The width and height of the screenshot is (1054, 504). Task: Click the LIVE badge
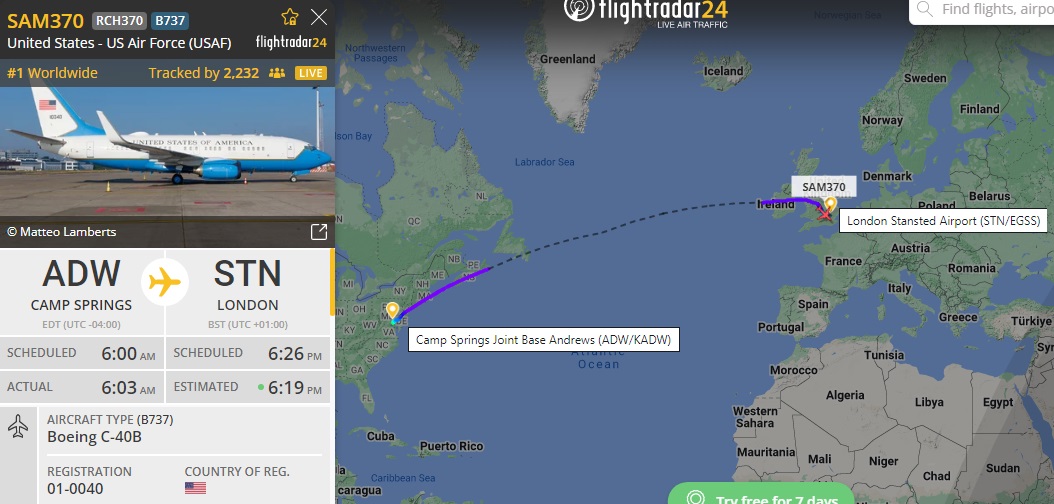click(311, 73)
